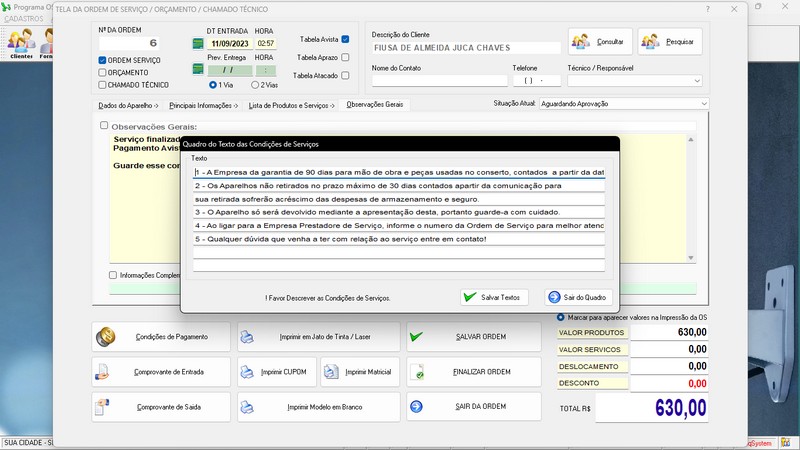
Task: Enable the Tabela Atacado checkbox
Action: point(345,76)
